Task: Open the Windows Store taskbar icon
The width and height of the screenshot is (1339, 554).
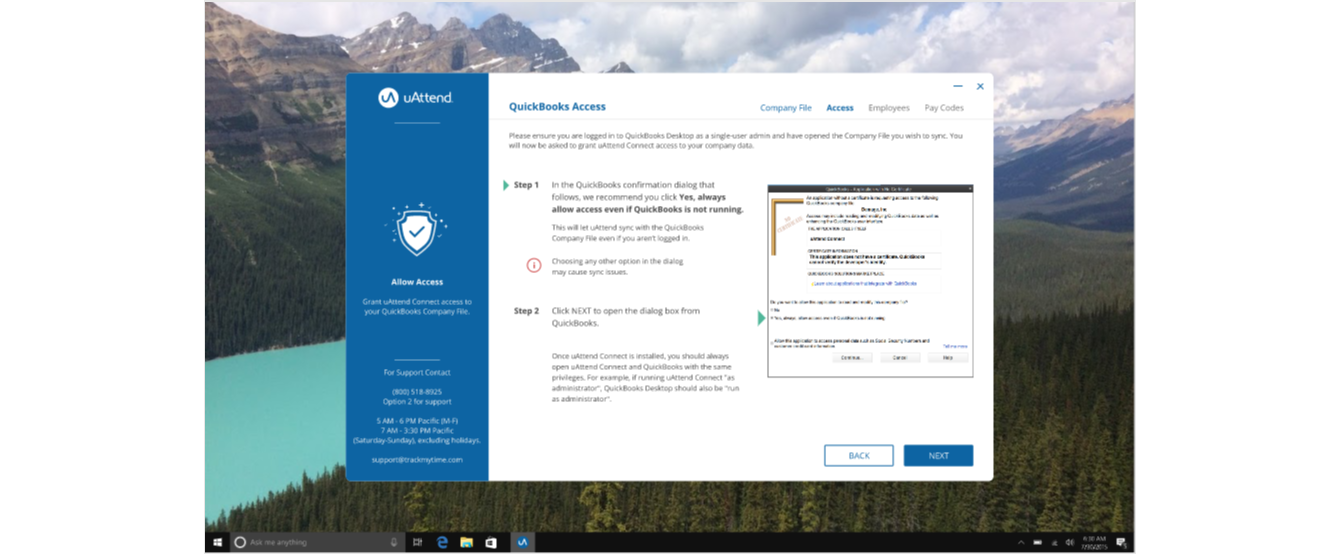Action: tap(491, 542)
